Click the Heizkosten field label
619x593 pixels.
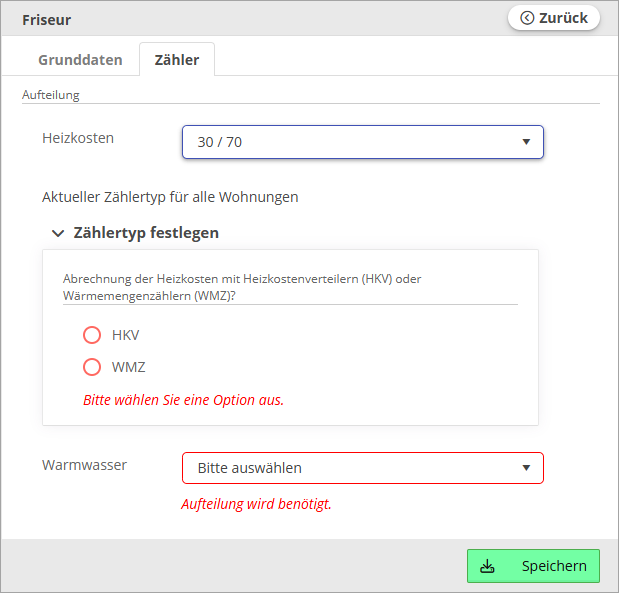(78, 138)
